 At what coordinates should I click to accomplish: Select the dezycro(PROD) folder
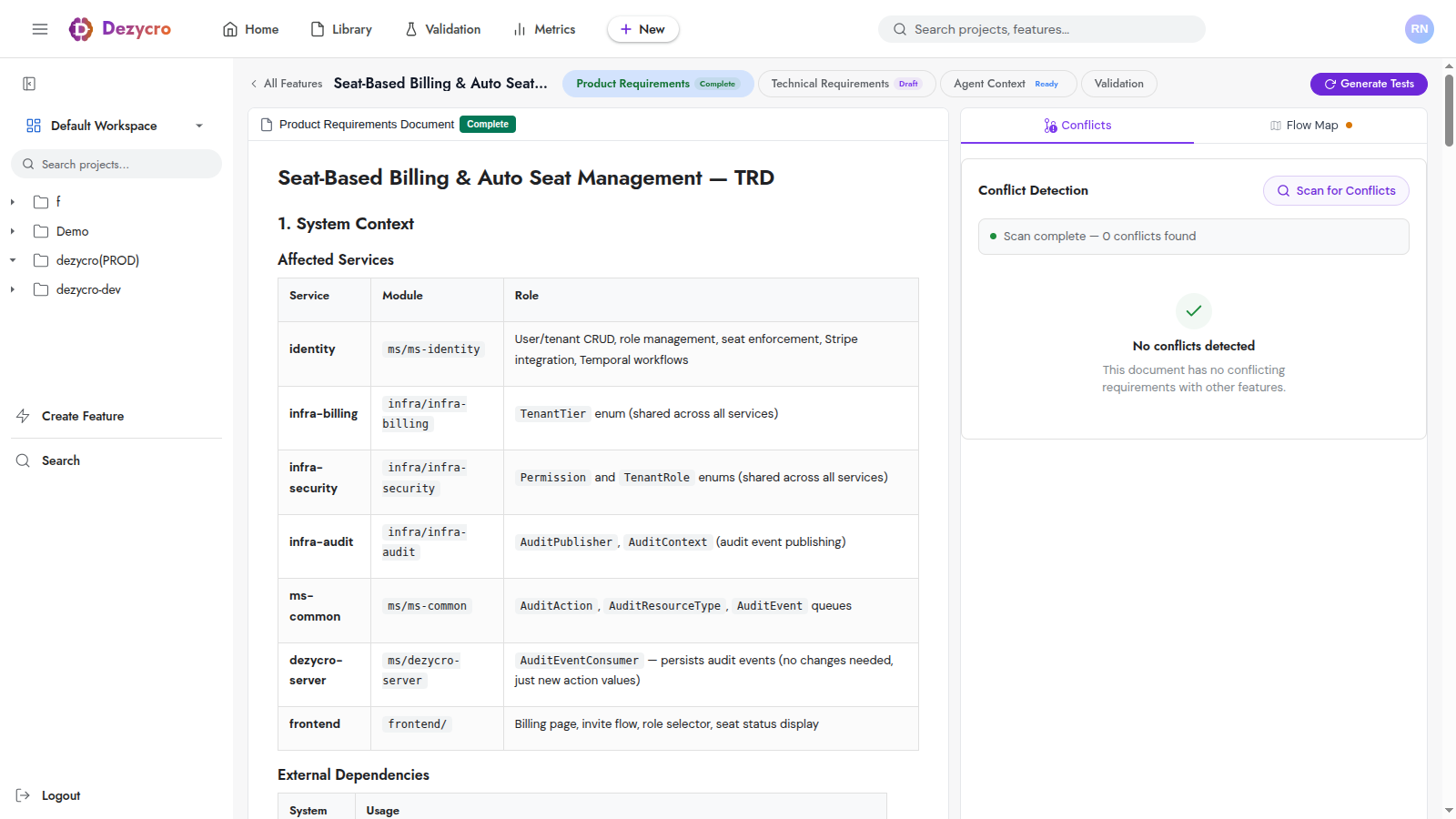click(x=86, y=260)
